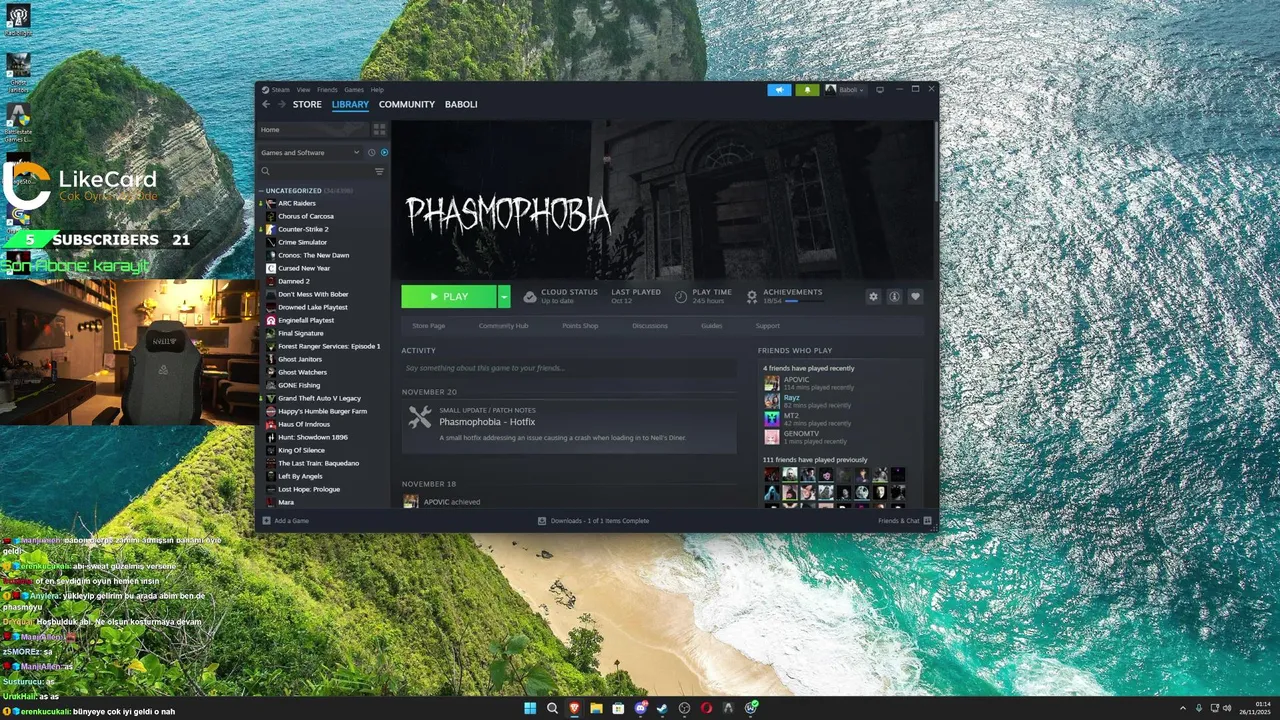Open Baboli account dropdown
This screenshot has height=720, width=1280.
(845, 90)
